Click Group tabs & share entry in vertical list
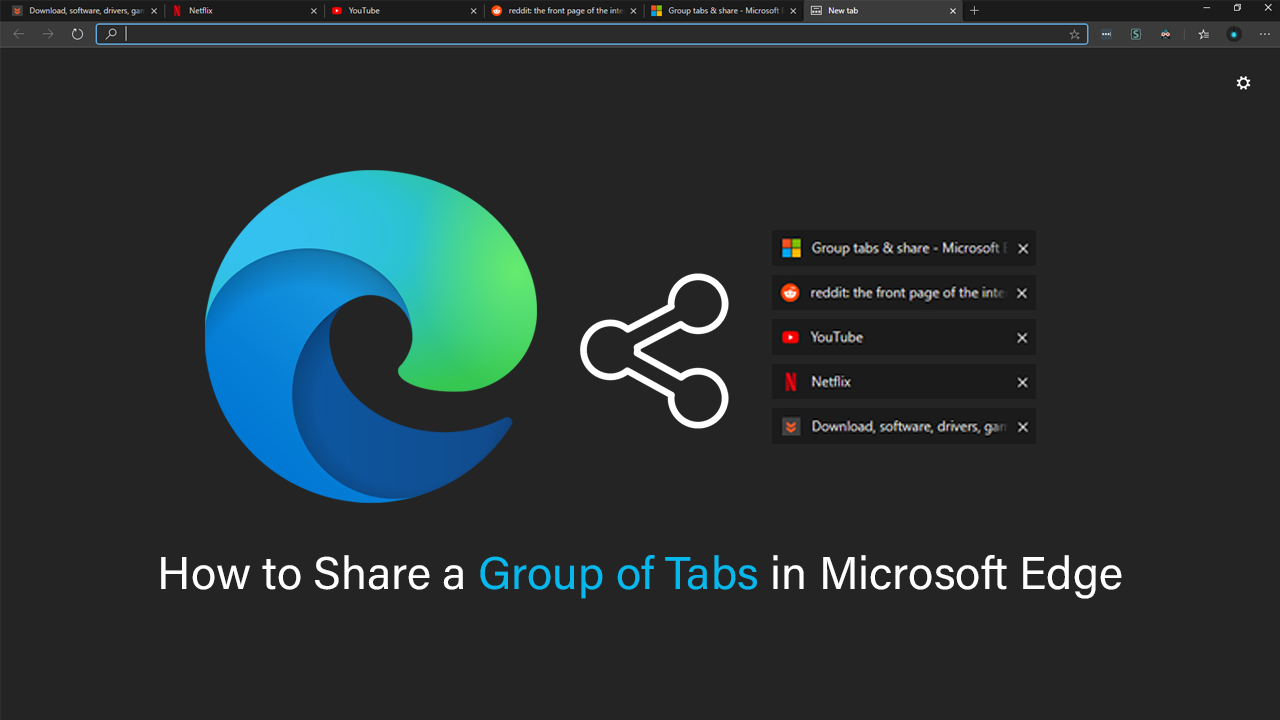This screenshot has height=720, width=1280. (904, 248)
